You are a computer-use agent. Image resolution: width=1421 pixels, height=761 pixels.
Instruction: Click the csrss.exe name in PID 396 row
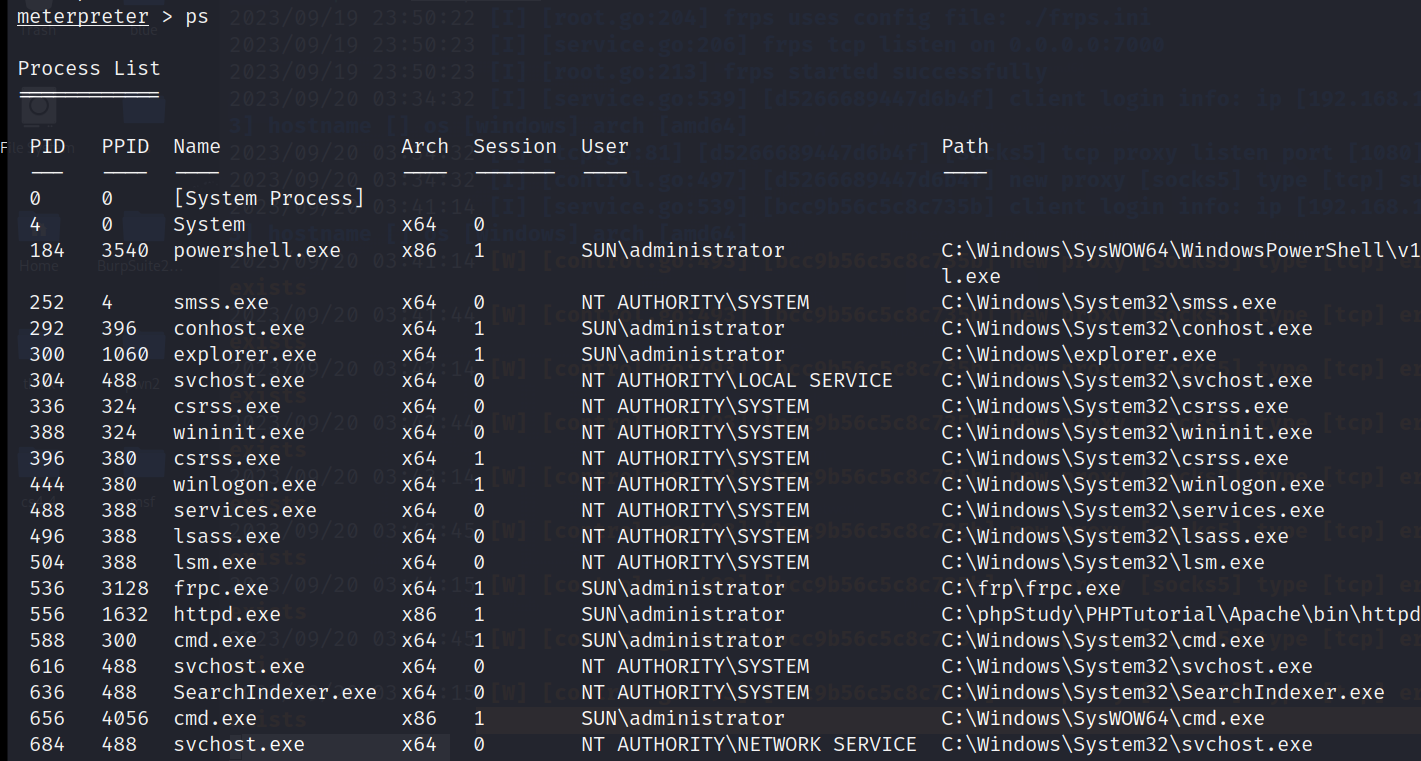227,458
